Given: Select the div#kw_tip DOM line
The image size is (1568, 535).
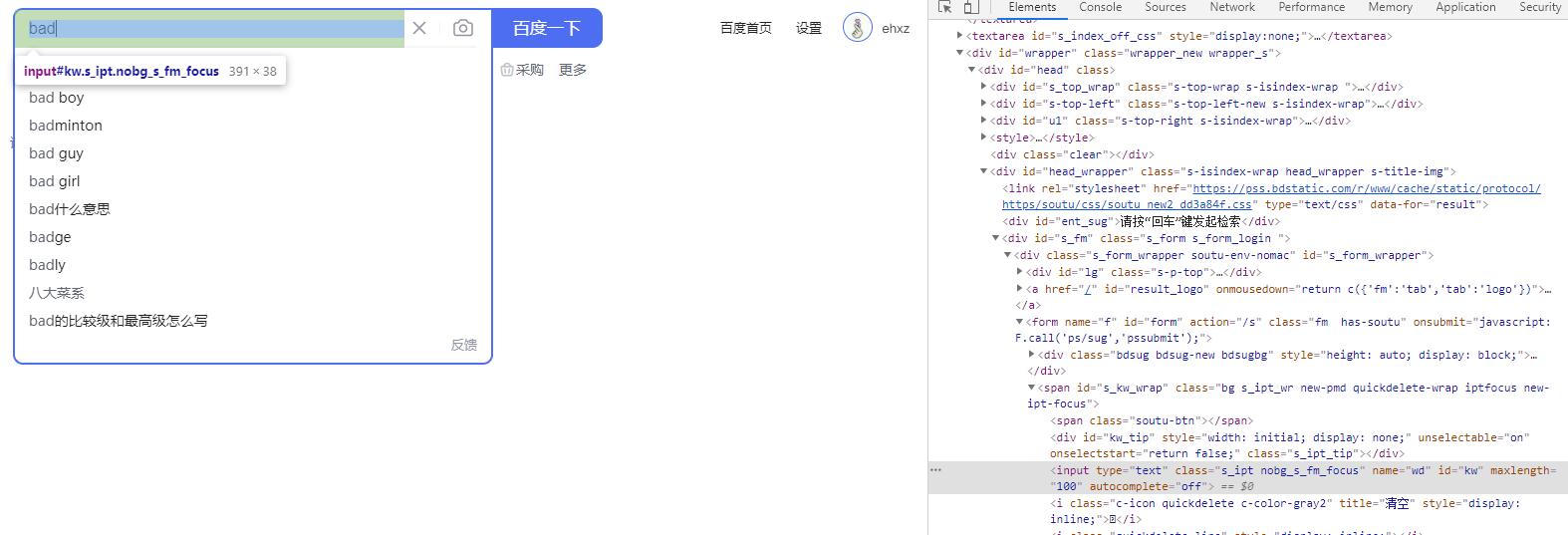Looking at the screenshot, I should click(x=1289, y=445).
